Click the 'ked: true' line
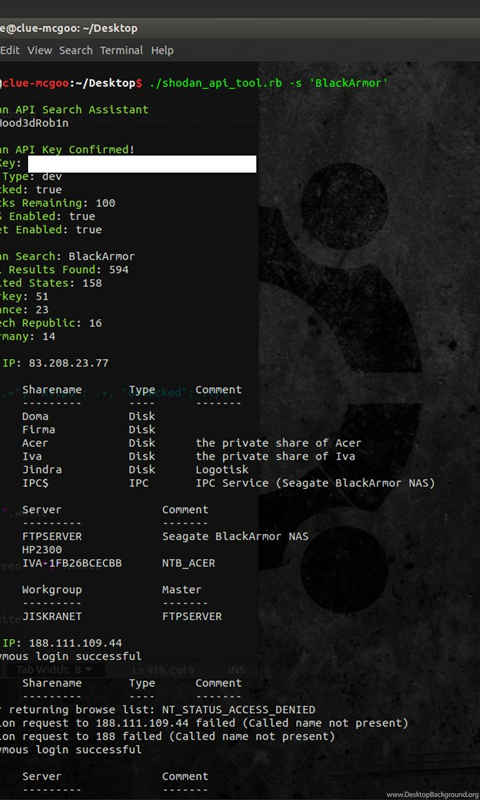 tap(31, 190)
